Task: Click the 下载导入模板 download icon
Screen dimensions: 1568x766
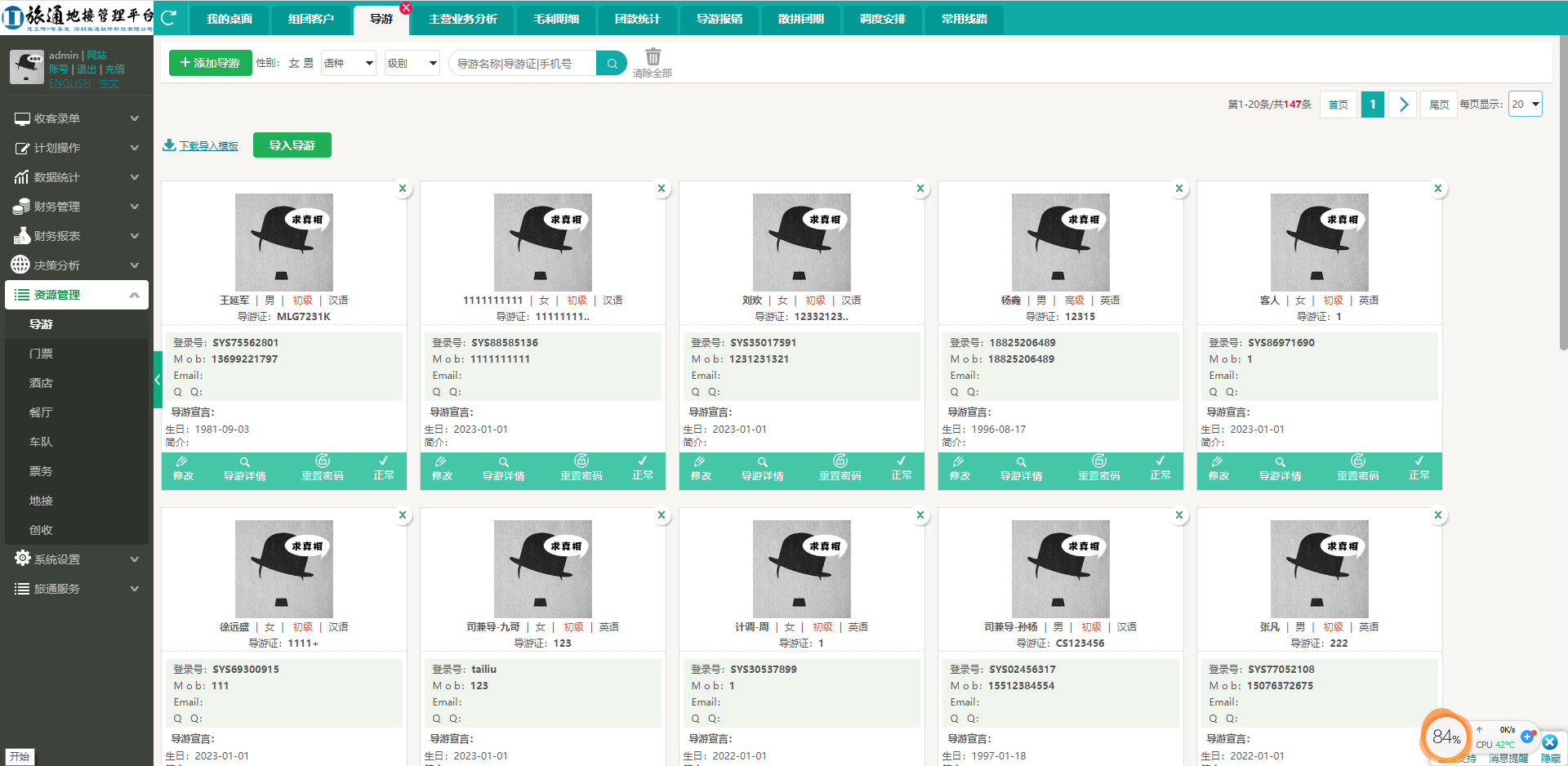Action: 169,145
